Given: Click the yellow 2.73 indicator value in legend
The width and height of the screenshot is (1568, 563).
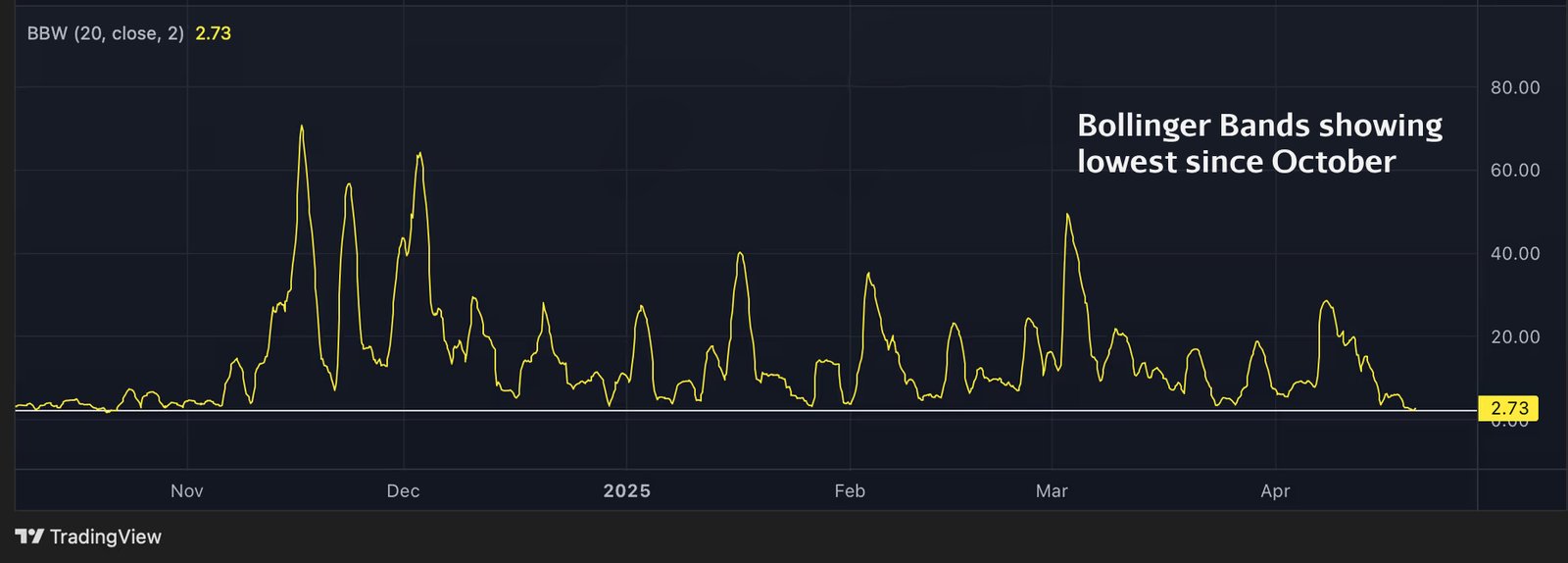Looking at the screenshot, I should pyautogui.click(x=213, y=33).
